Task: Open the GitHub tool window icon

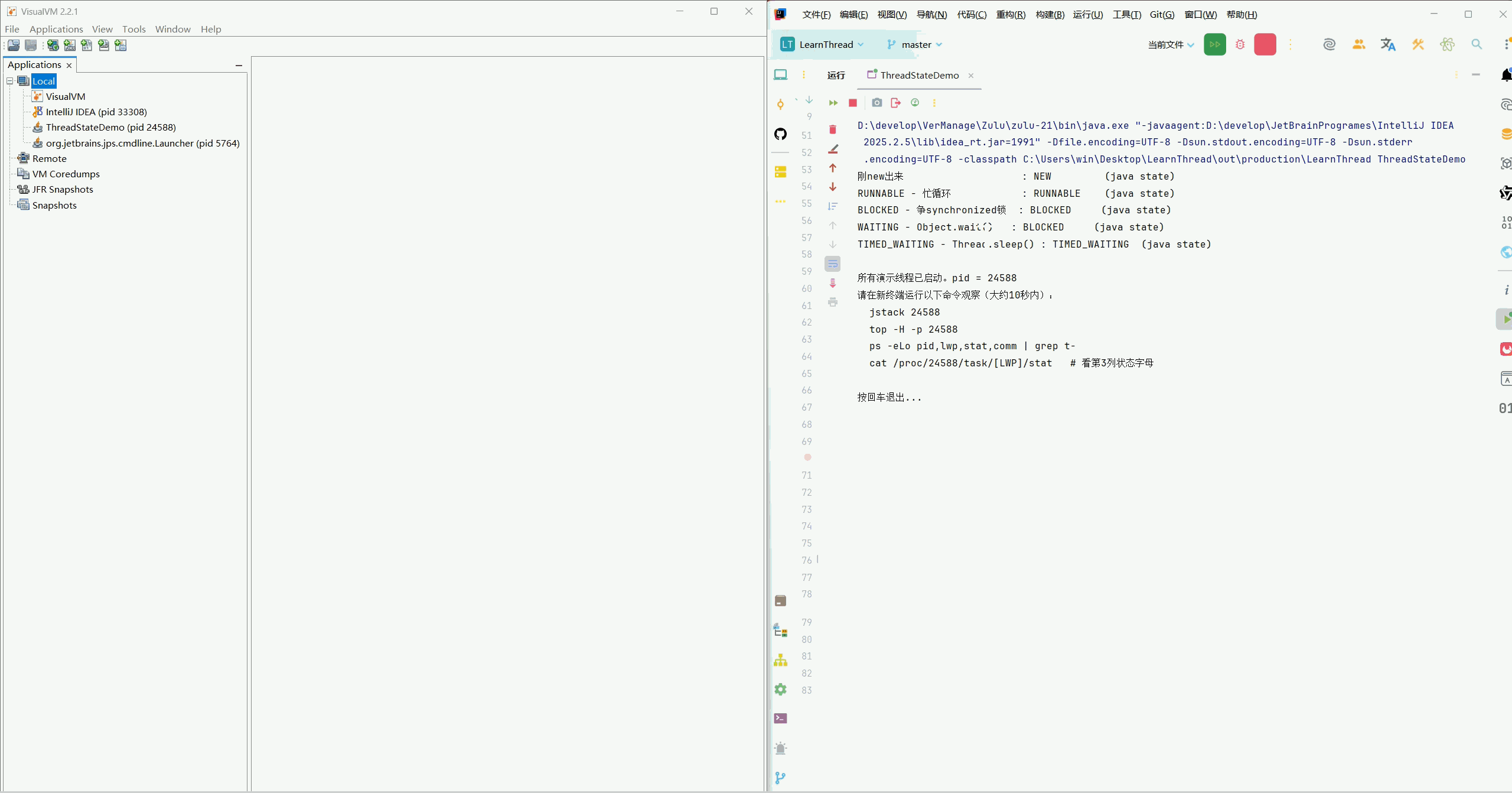Action: coord(780,134)
